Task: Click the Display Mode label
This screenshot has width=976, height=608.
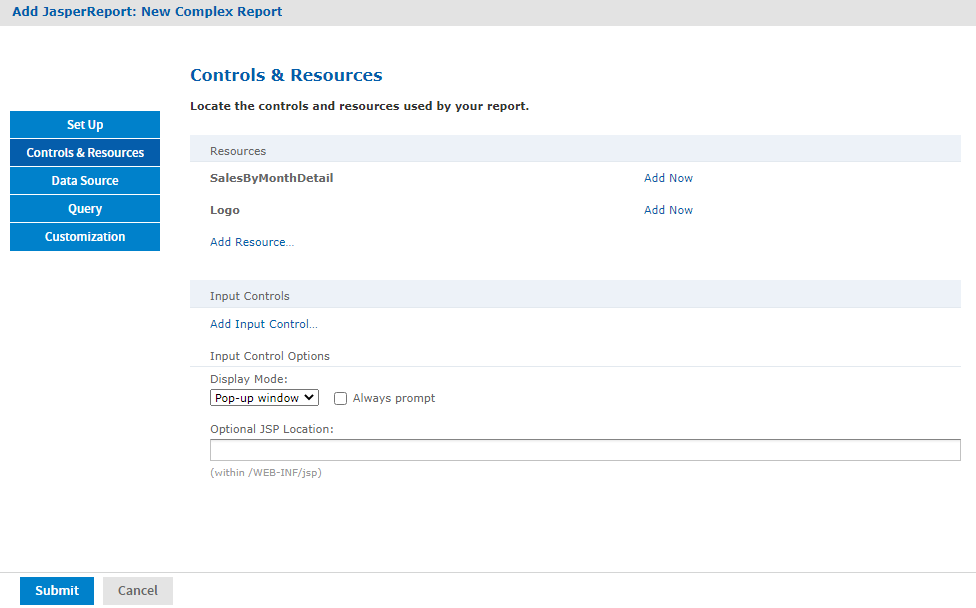Action: click(249, 379)
